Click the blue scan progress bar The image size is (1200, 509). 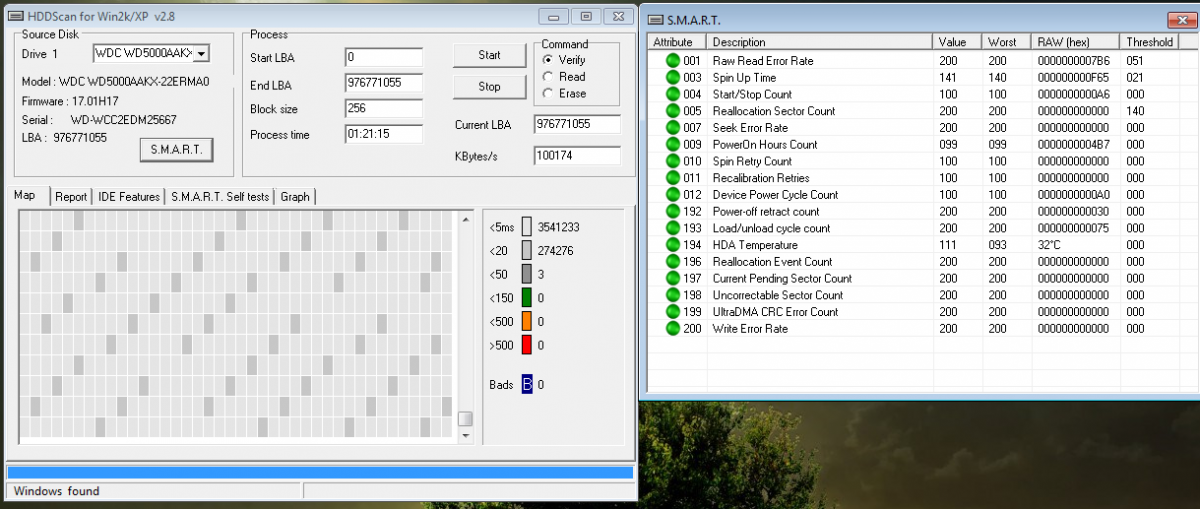pyautogui.click(x=320, y=471)
